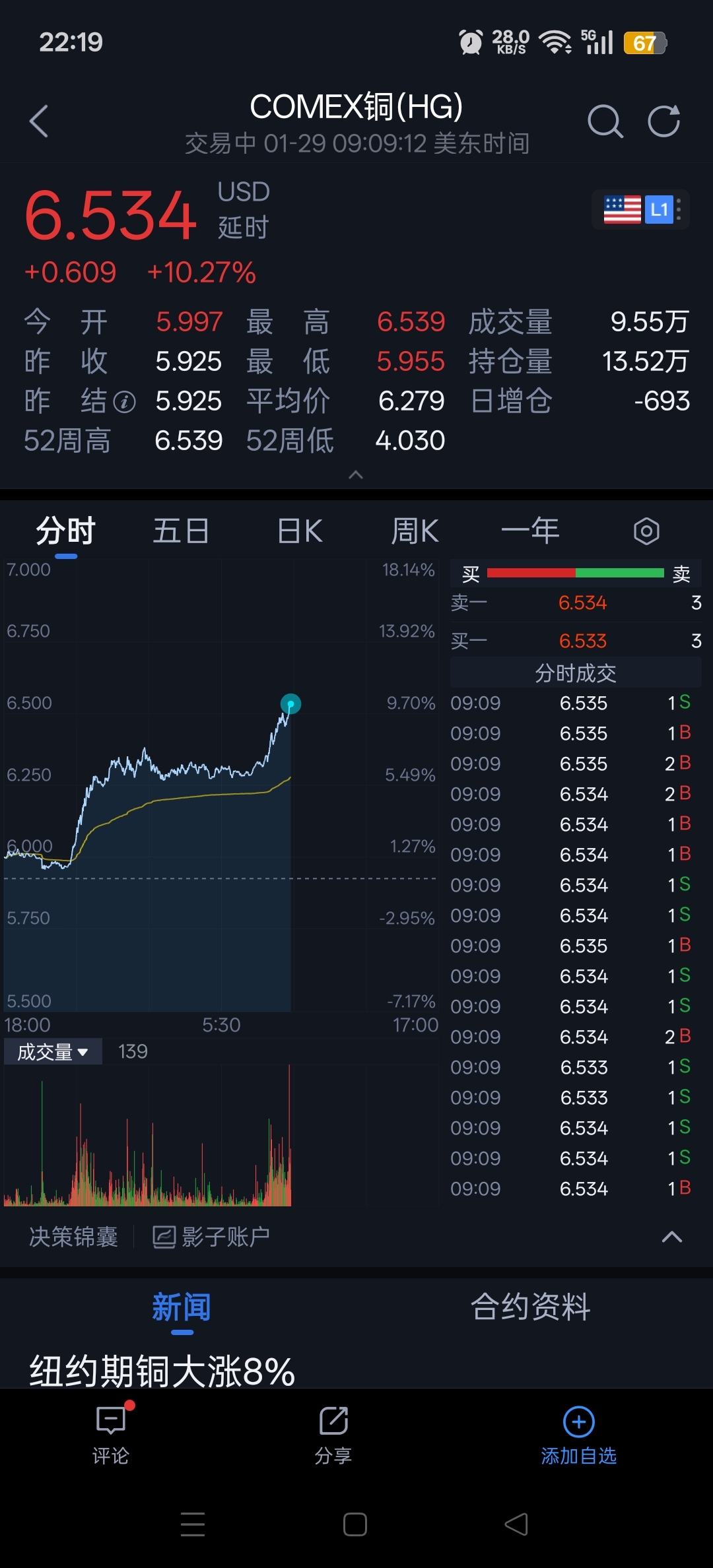Tap the Android home square button
713x1568 pixels.
tap(355, 1524)
